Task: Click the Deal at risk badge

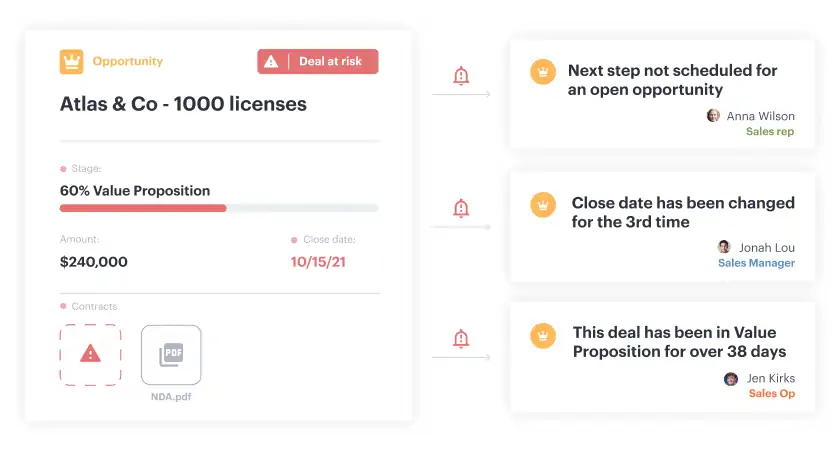Action: pos(318,62)
